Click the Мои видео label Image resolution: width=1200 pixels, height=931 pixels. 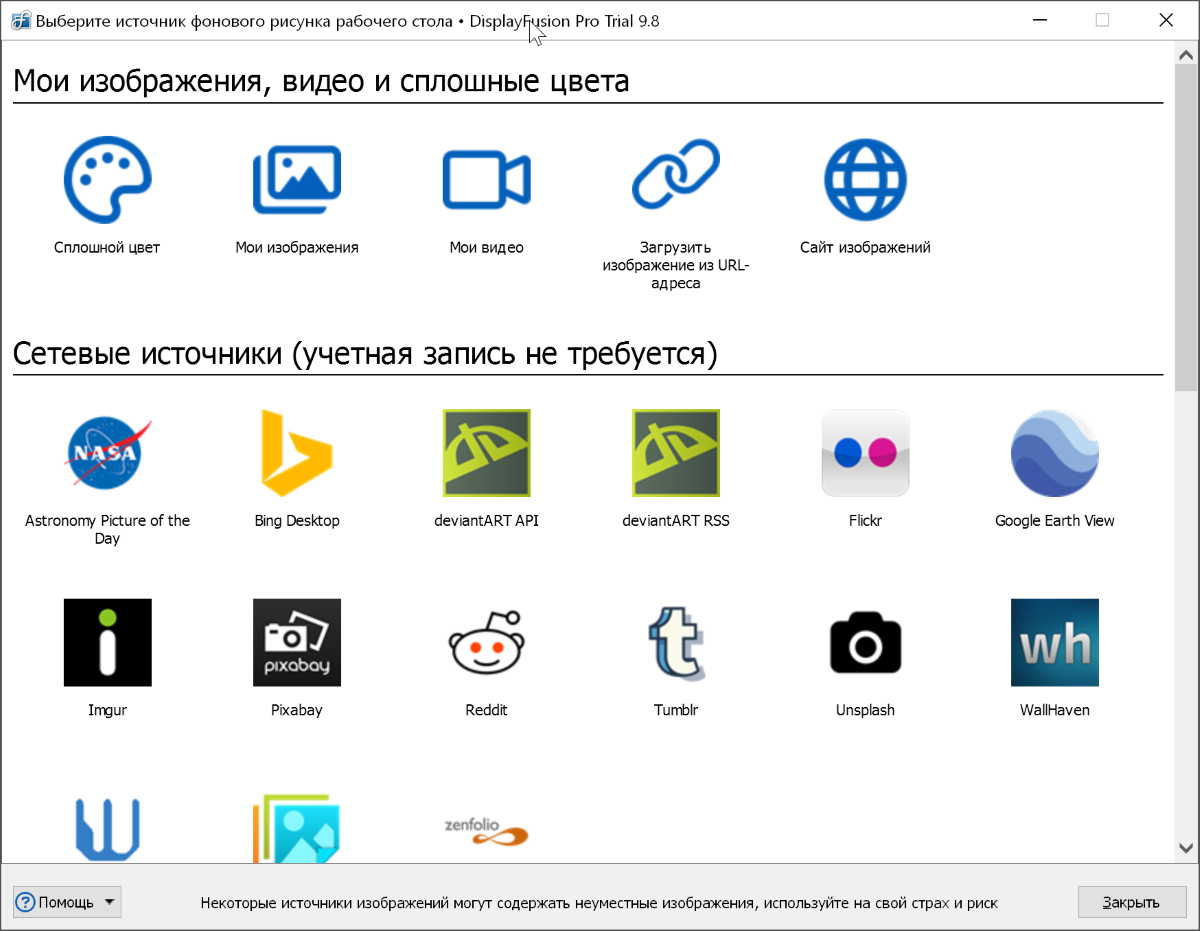click(487, 247)
